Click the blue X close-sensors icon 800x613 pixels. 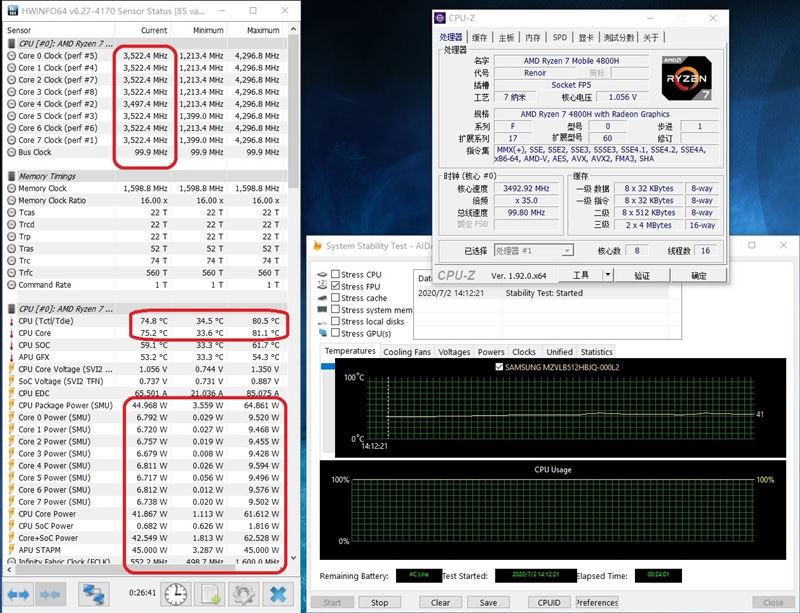pyautogui.click(x=278, y=594)
